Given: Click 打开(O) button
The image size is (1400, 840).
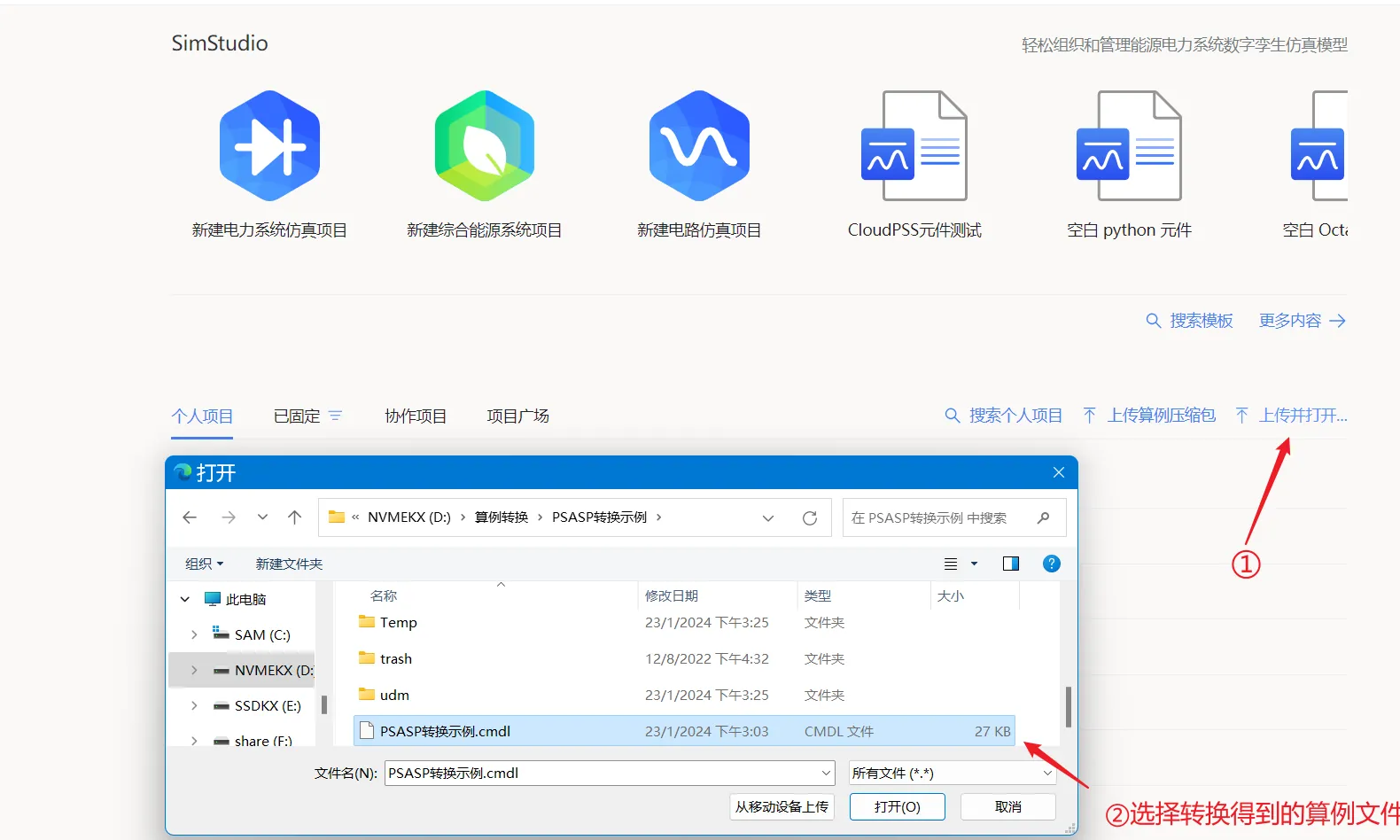Looking at the screenshot, I should tap(898, 807).
